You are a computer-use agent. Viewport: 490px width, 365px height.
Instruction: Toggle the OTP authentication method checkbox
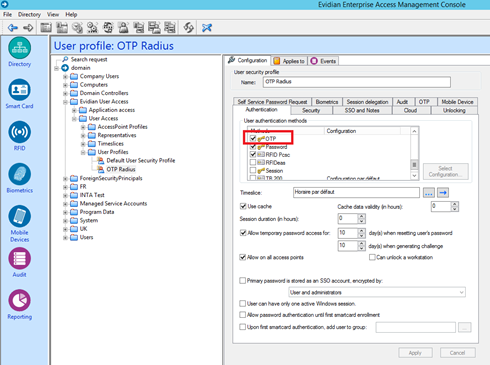click(253, 138)
